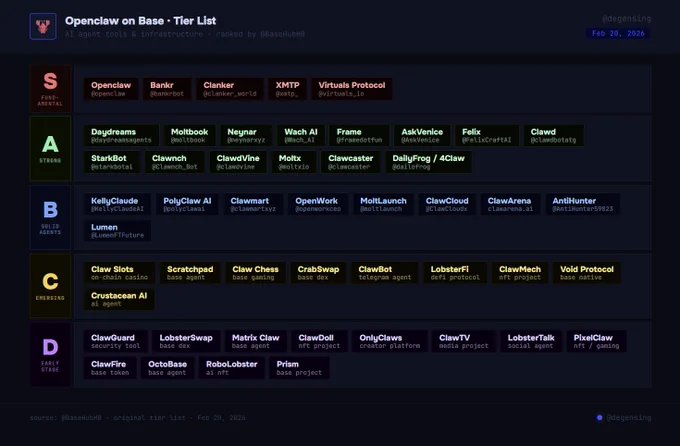Image resolution: width=680 pixels, height=446 pixels.
Task: Open the Virtuals Protocol card
Action: [352, 89]
